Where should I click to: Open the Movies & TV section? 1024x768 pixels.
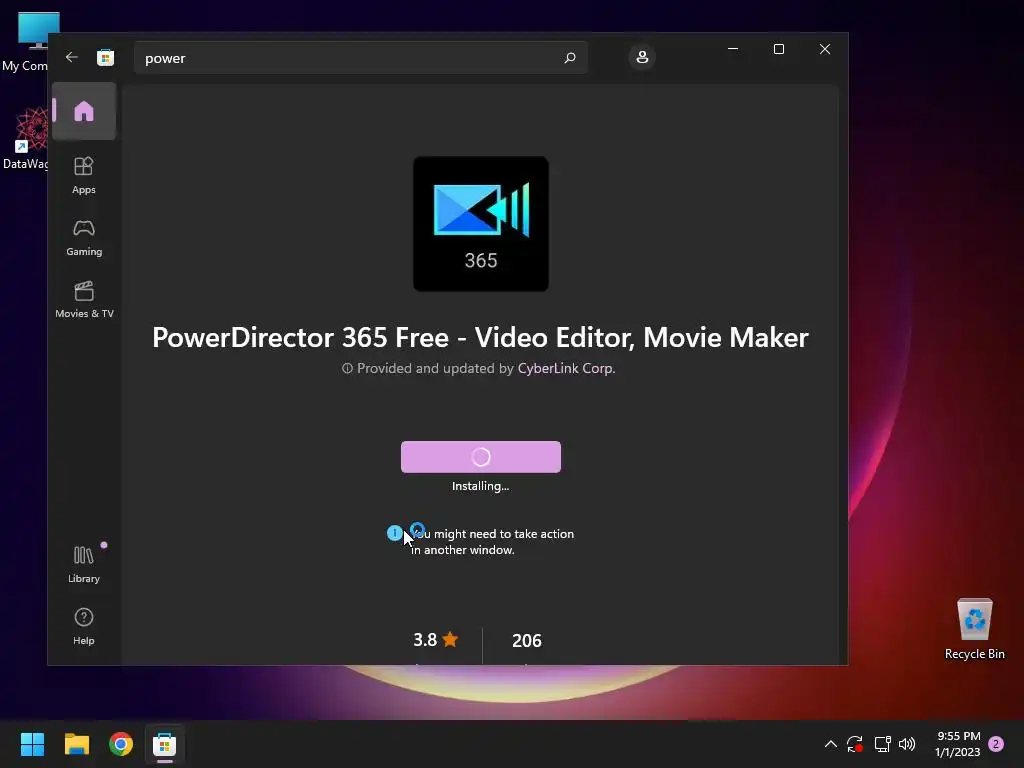tap(84, 299)
